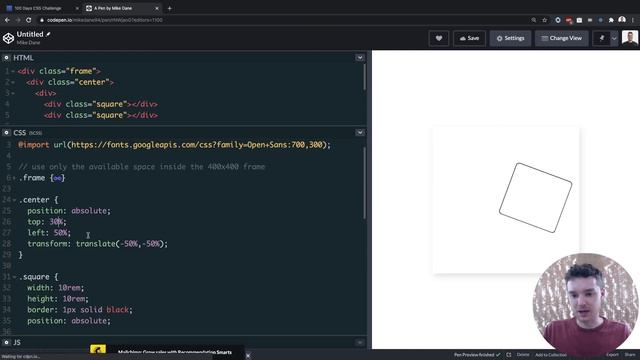Click the folded code marker in .frame
This screenshot has width=640, height=360.
coord(58,178)
